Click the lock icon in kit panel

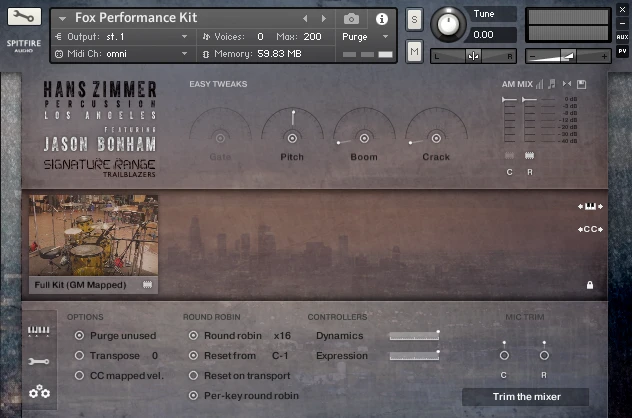[589, 285]
